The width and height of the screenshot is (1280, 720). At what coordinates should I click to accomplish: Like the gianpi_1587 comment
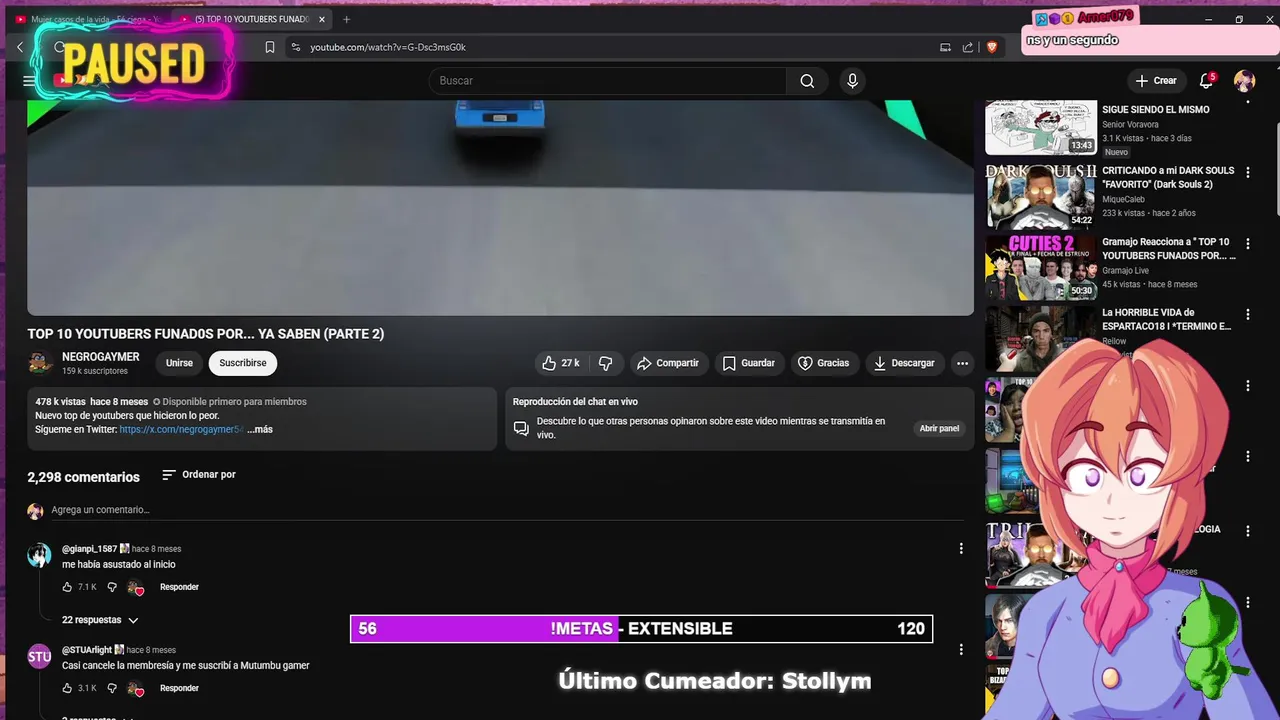point(67,587)
